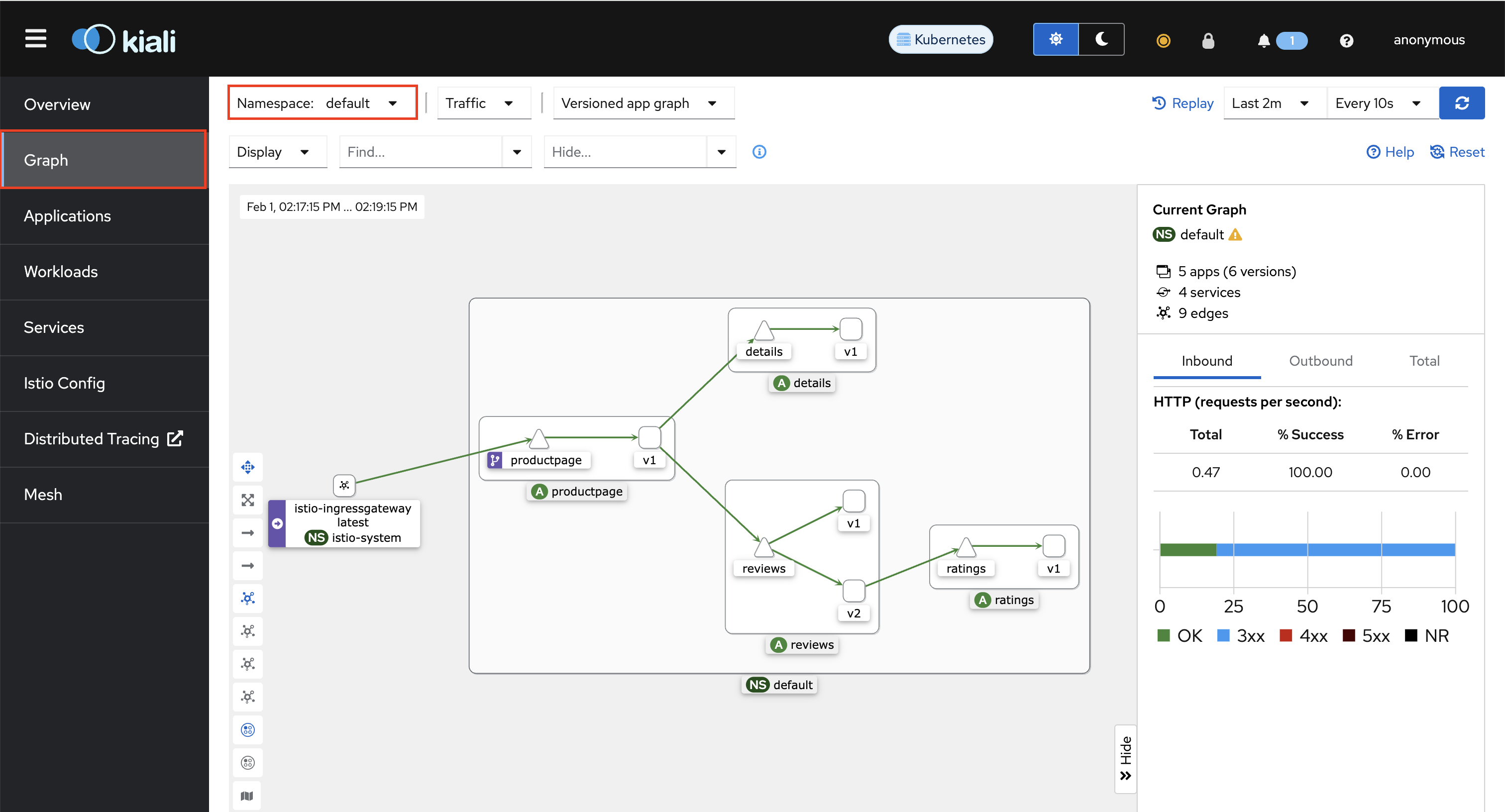Click the Replay link
1505x812 pixels.
tap(1183, 103)
